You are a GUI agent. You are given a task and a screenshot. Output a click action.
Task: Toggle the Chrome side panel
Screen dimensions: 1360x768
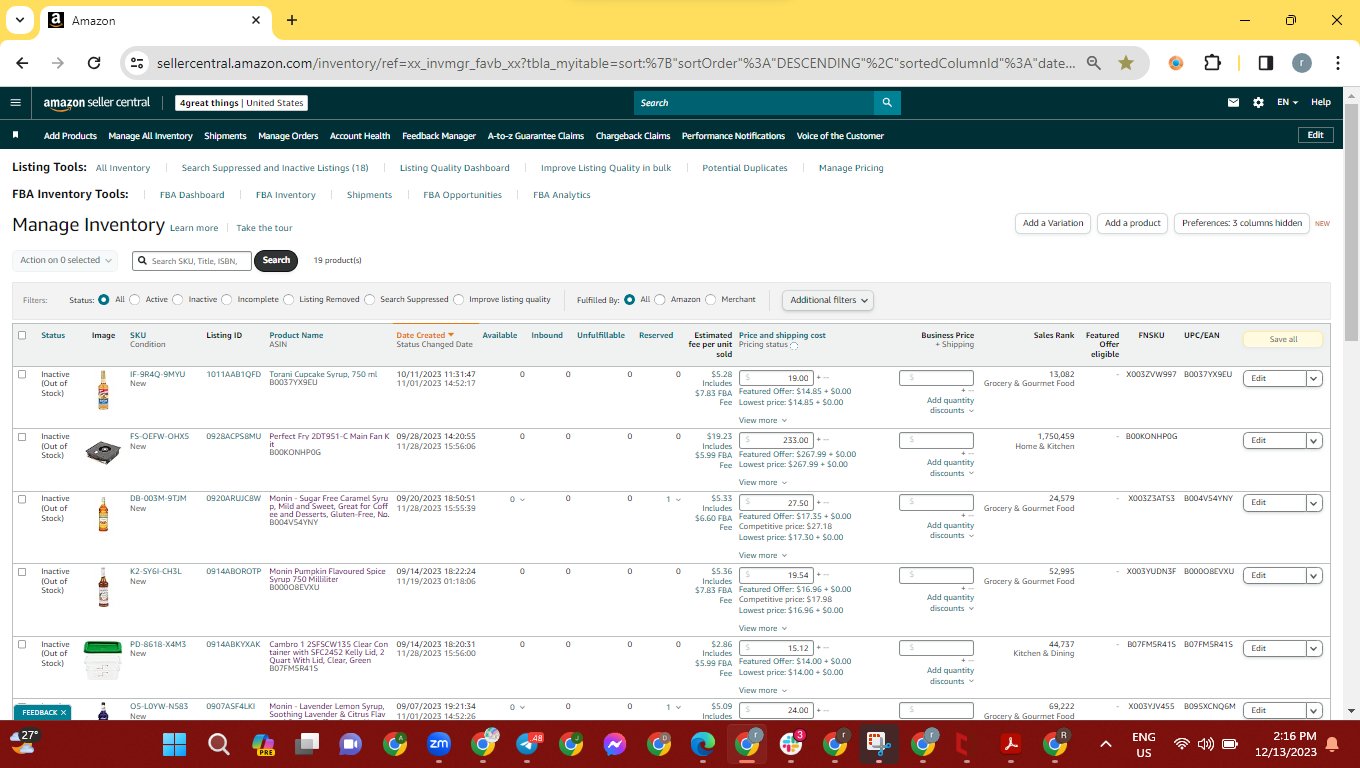click(x=1265, y=63)
